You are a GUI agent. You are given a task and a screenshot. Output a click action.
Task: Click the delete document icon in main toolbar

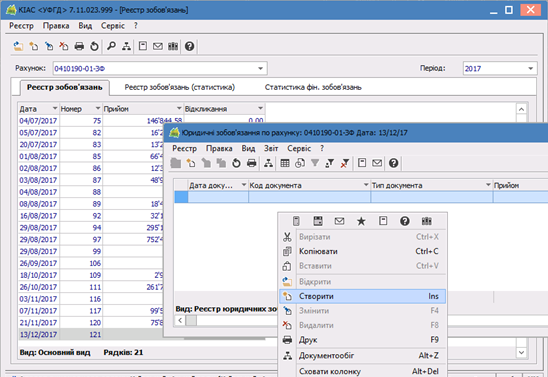click(x=64, y=46)
